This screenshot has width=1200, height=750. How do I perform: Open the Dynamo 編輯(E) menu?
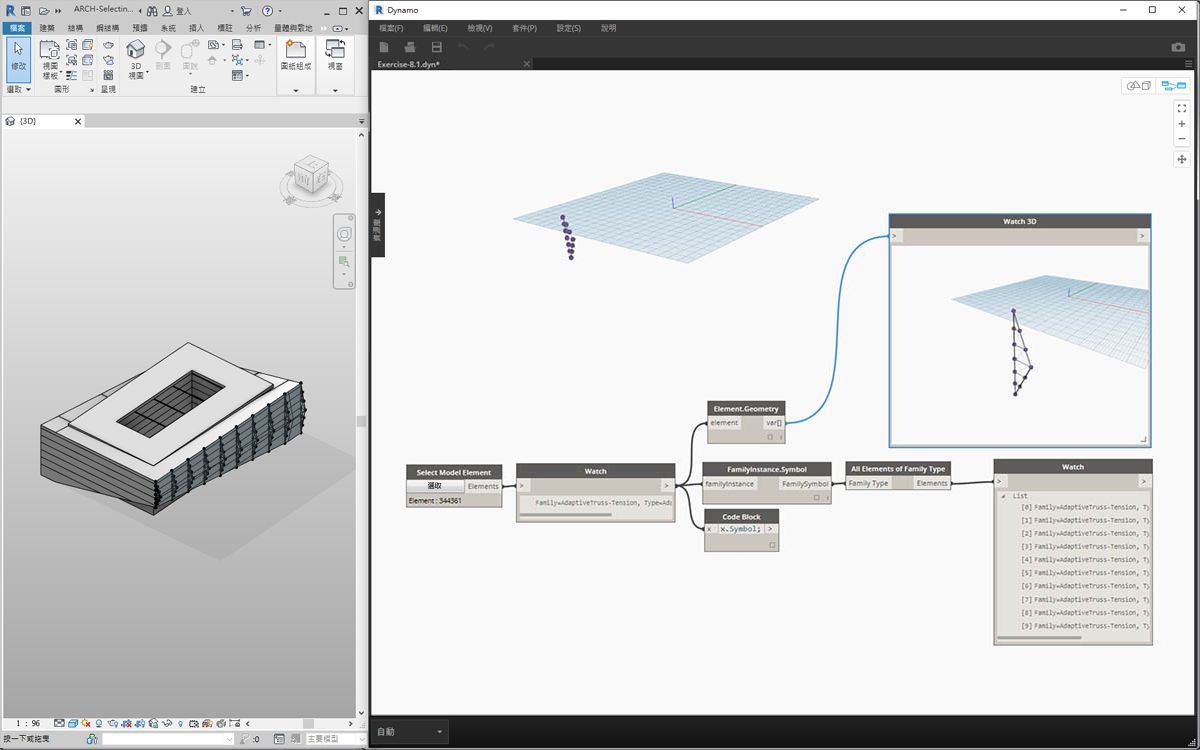pos(435,28)
